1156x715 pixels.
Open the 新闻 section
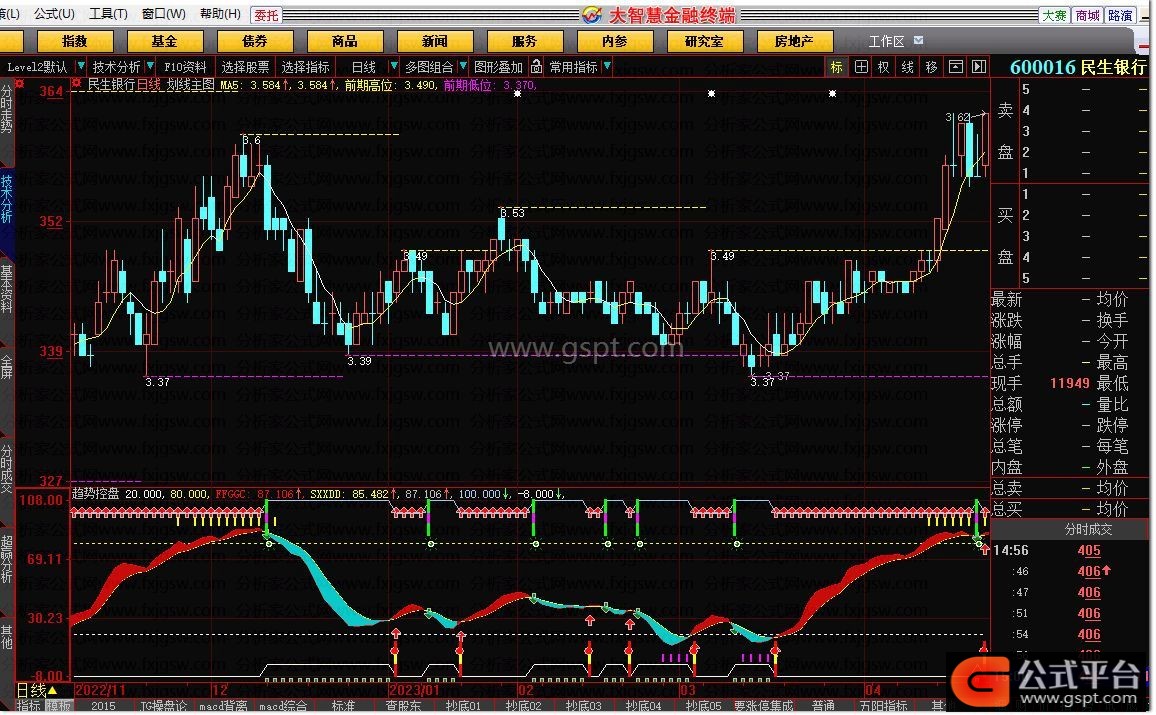pyautogui.click(x=435, y=41)
